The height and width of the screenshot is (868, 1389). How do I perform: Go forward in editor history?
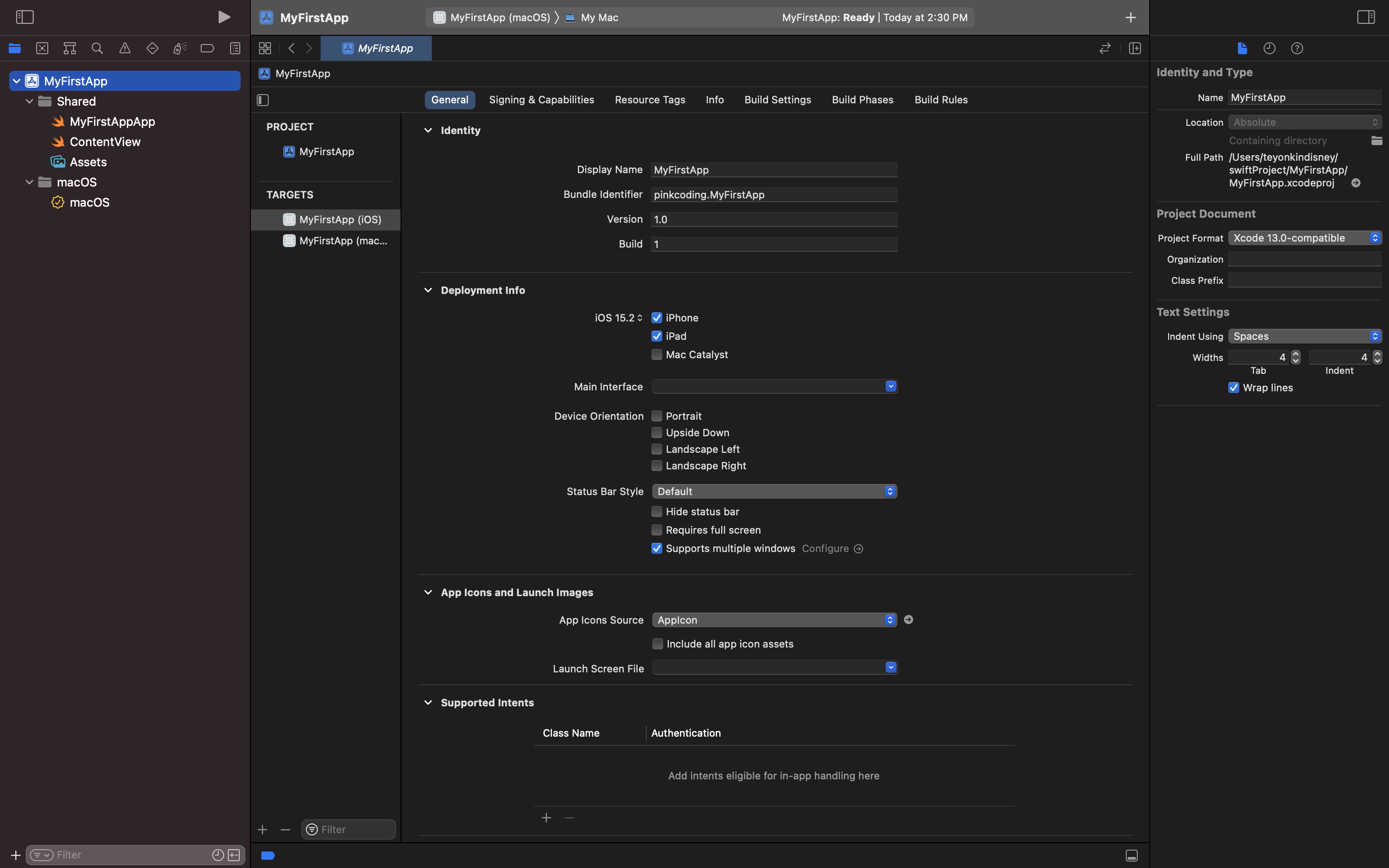[x=309, y=48]
